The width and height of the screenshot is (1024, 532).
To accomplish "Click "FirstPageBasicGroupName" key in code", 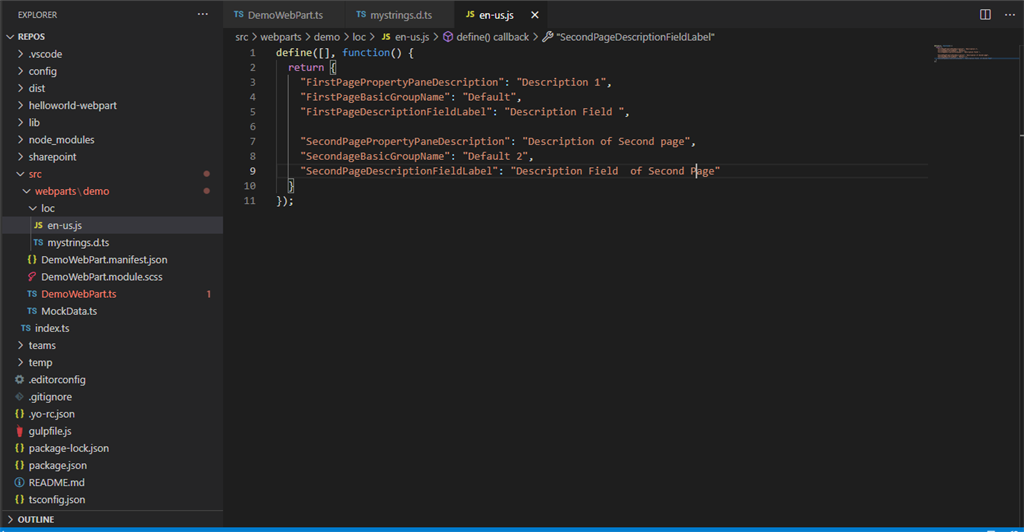I will click(x=375, y=97).
